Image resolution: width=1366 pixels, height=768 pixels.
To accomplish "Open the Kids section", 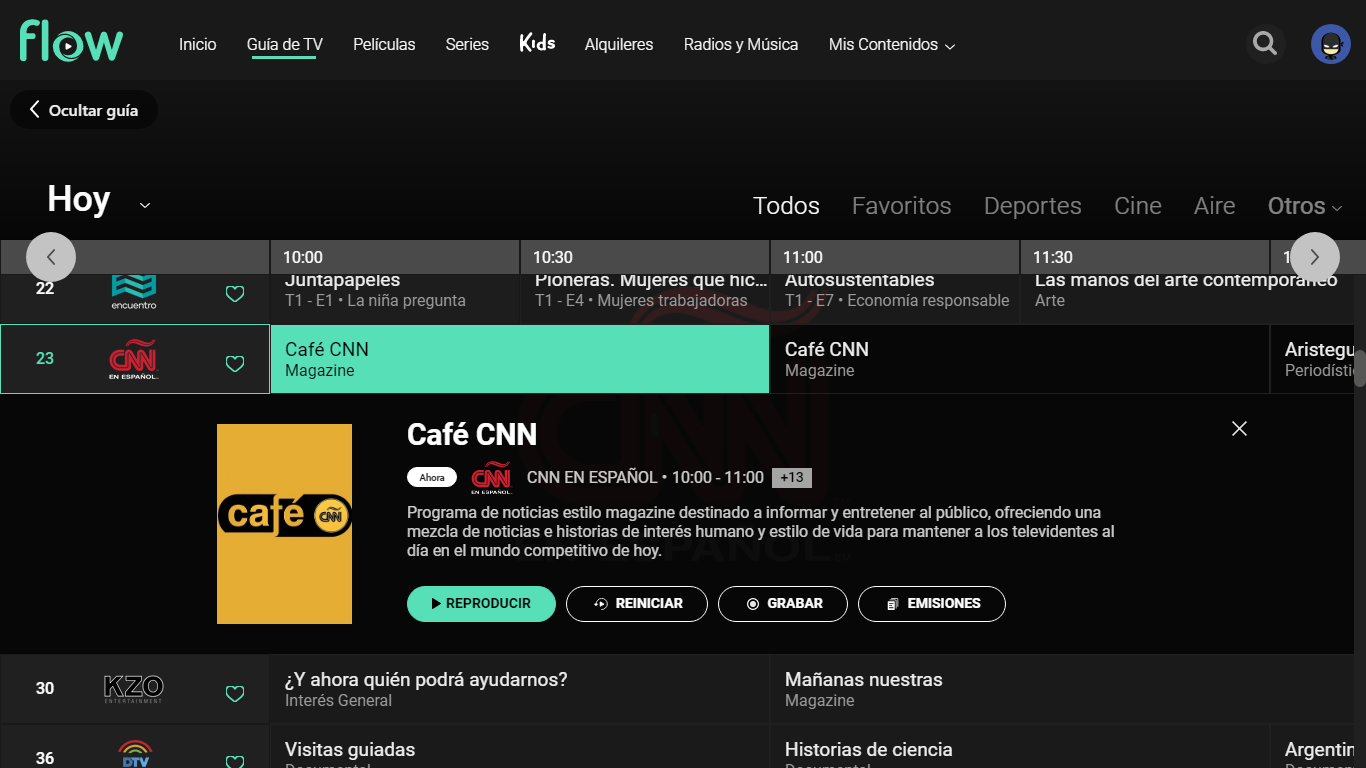I will [537, 43].
